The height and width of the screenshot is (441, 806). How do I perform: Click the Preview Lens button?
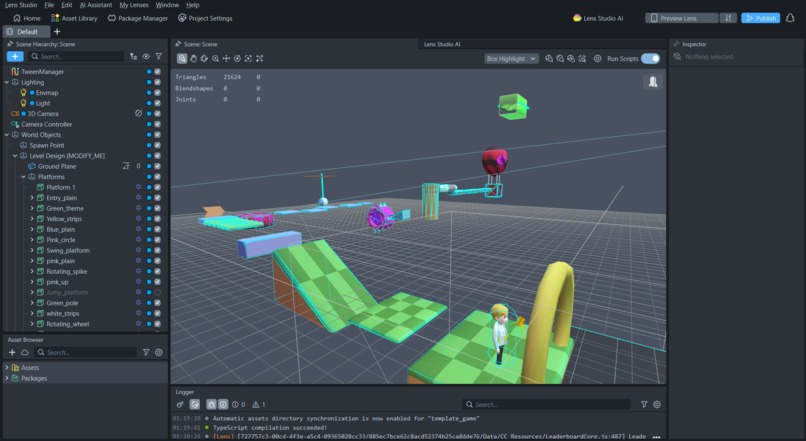682,18
